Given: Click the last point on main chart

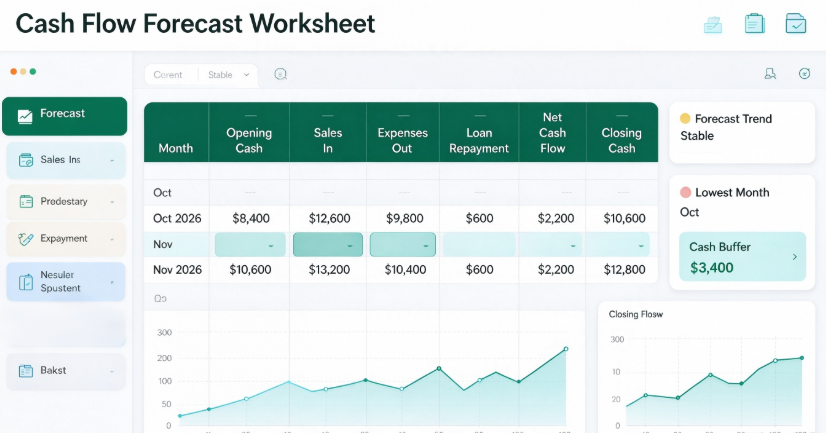Looking at the screenshot, I should (566, 349).
